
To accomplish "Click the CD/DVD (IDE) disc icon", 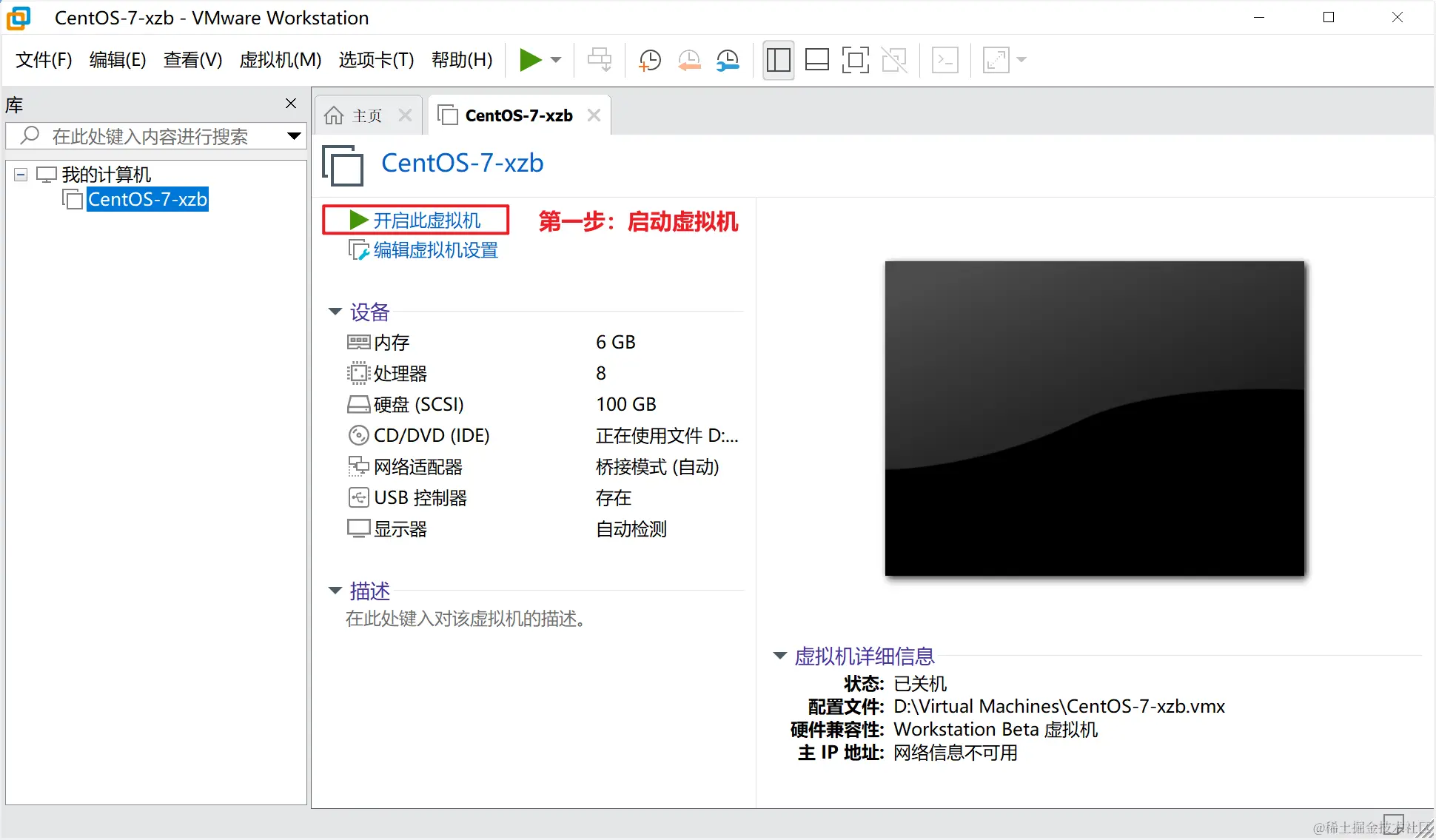I will [x=358, y=435].
